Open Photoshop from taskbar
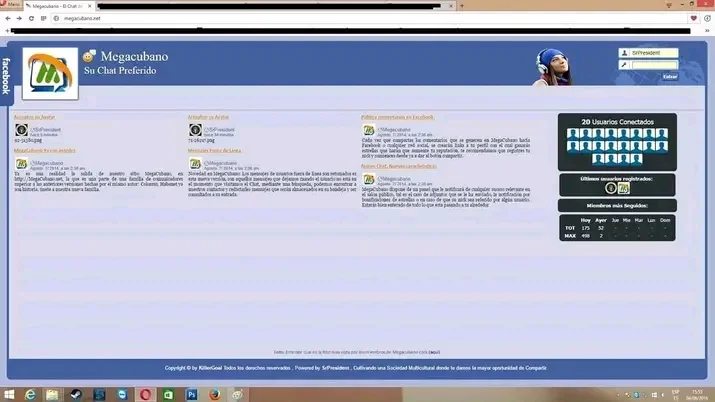The image size is (715, 402). pos(192,395)
